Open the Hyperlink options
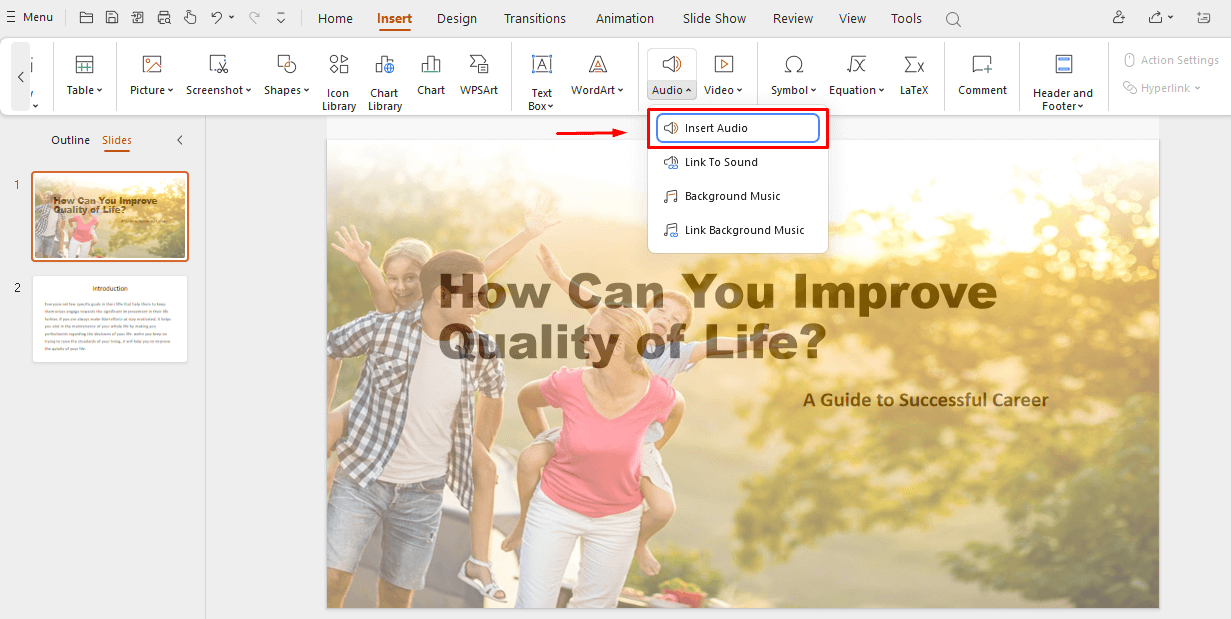The image size is (1231, 619). coord(1162,87)
